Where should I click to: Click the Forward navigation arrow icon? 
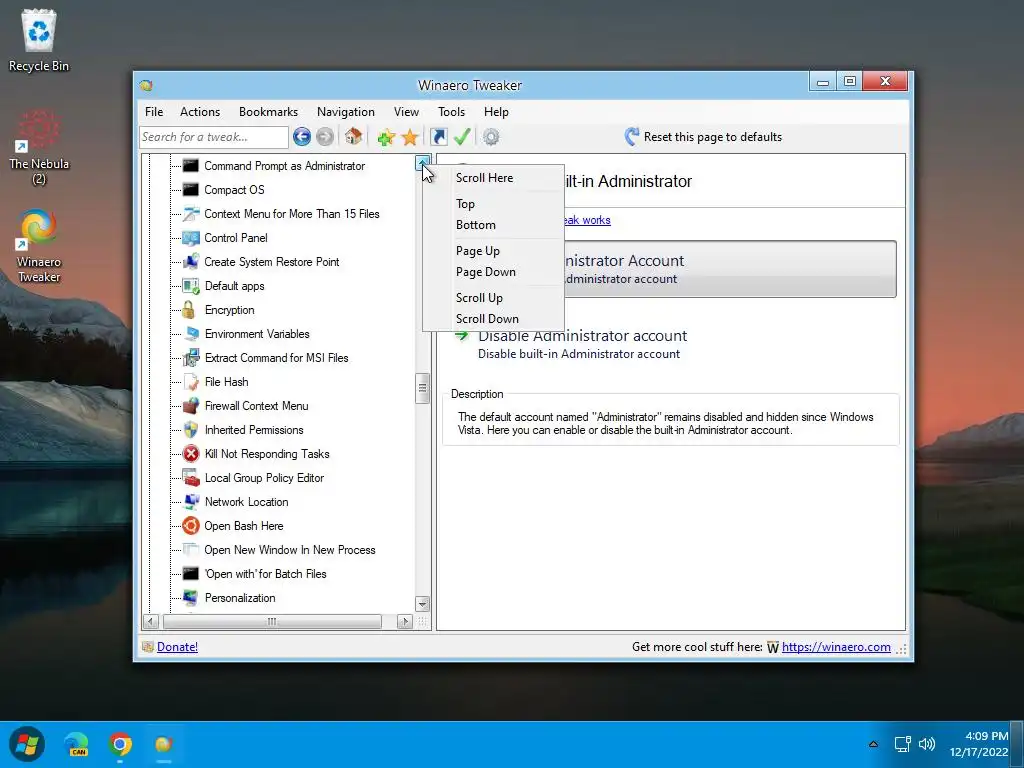tap(325, 136)
